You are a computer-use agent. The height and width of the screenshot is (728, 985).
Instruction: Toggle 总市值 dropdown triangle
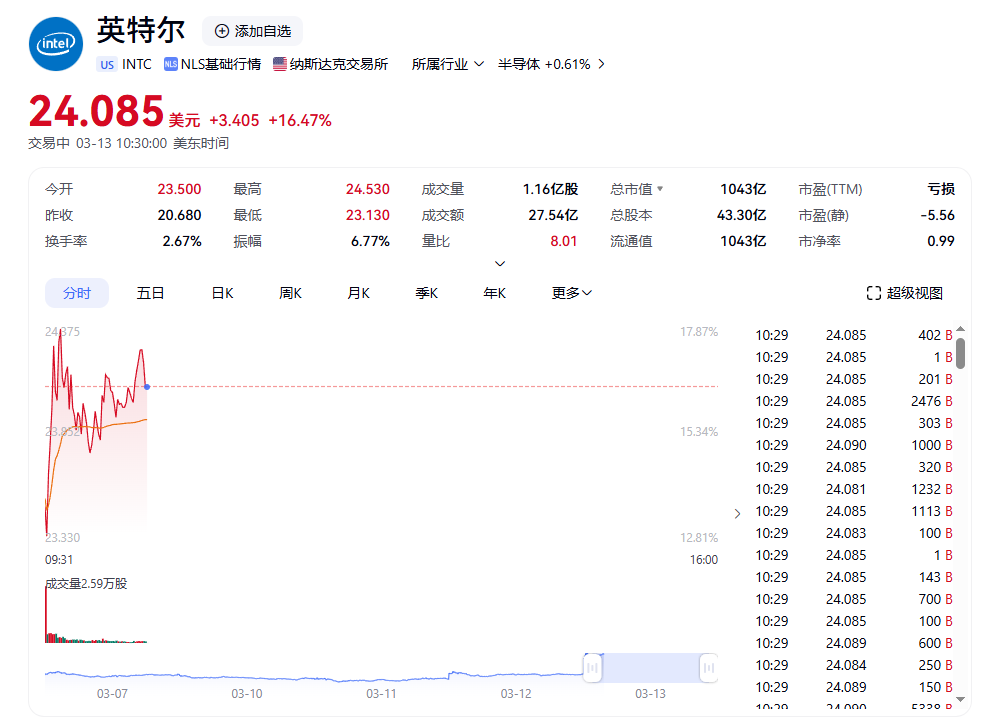point(660,188)
